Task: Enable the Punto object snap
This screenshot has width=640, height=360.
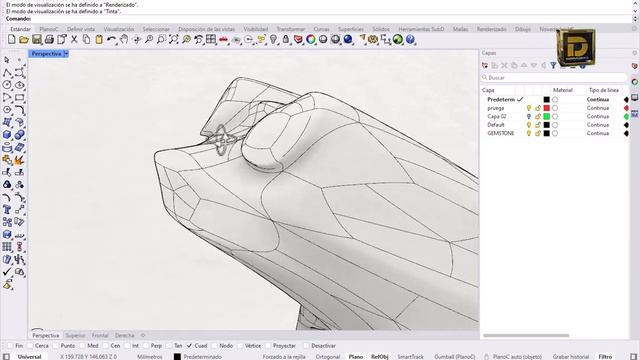Action: click(x=56, y=346)
